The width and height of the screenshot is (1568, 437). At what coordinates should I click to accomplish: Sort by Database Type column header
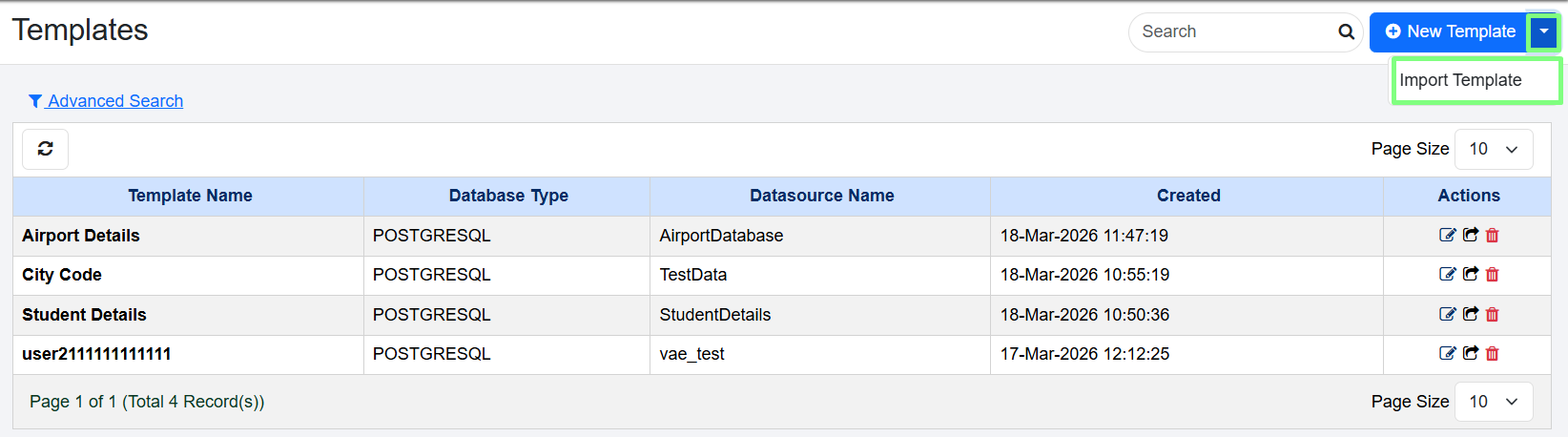(x=508, y=196)
